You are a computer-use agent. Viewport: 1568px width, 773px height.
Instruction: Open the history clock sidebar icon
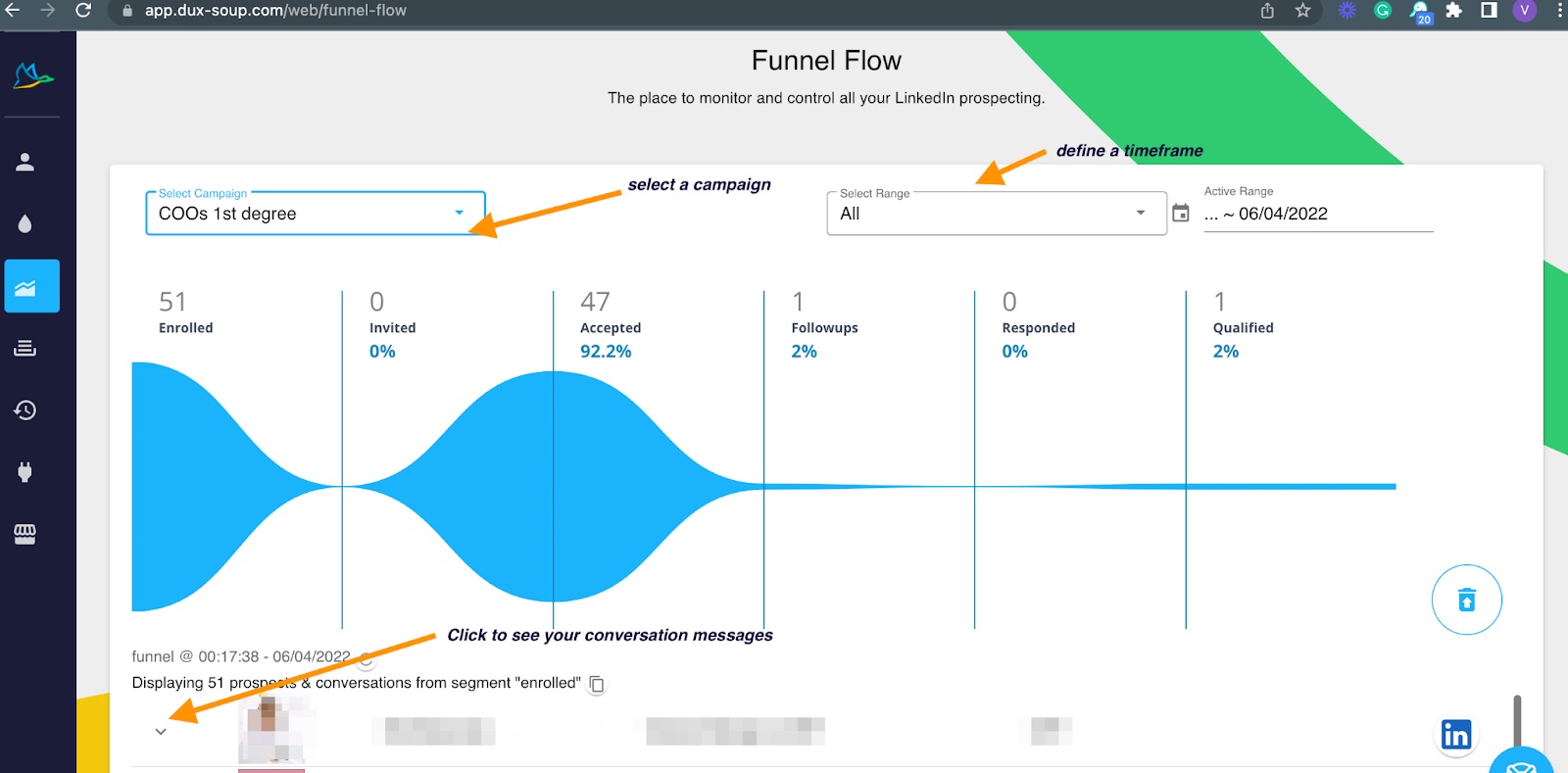click(x=25, y=410)
